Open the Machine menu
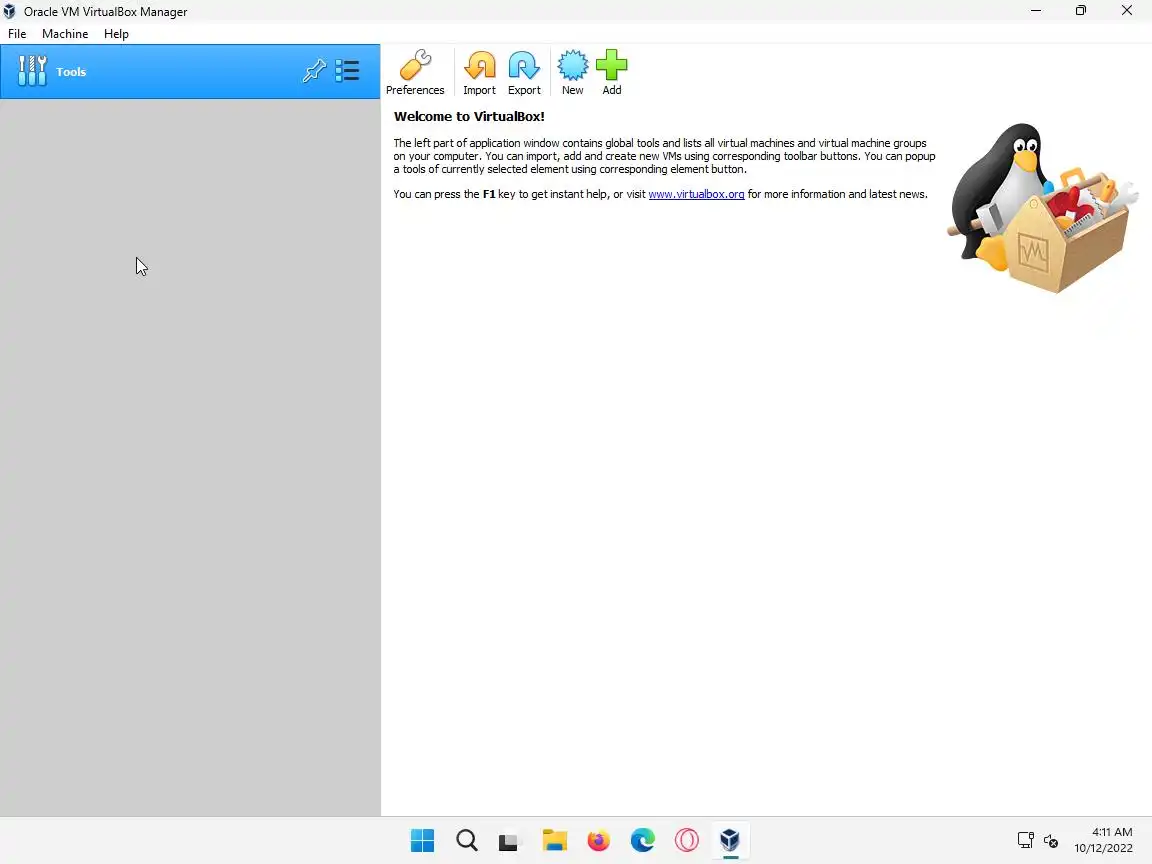 point(65,34)
